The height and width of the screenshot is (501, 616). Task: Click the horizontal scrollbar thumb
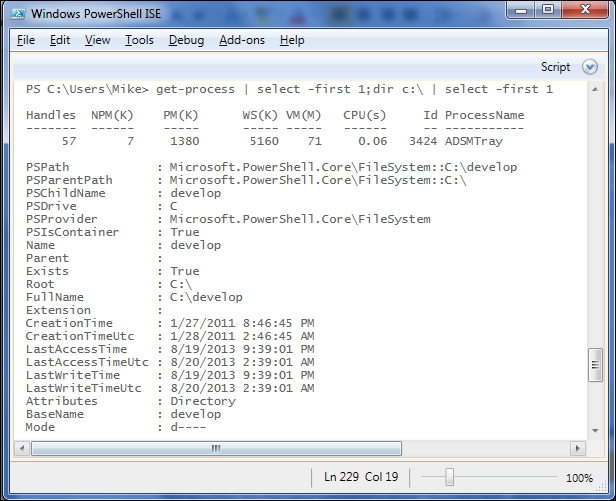[216, 448]
